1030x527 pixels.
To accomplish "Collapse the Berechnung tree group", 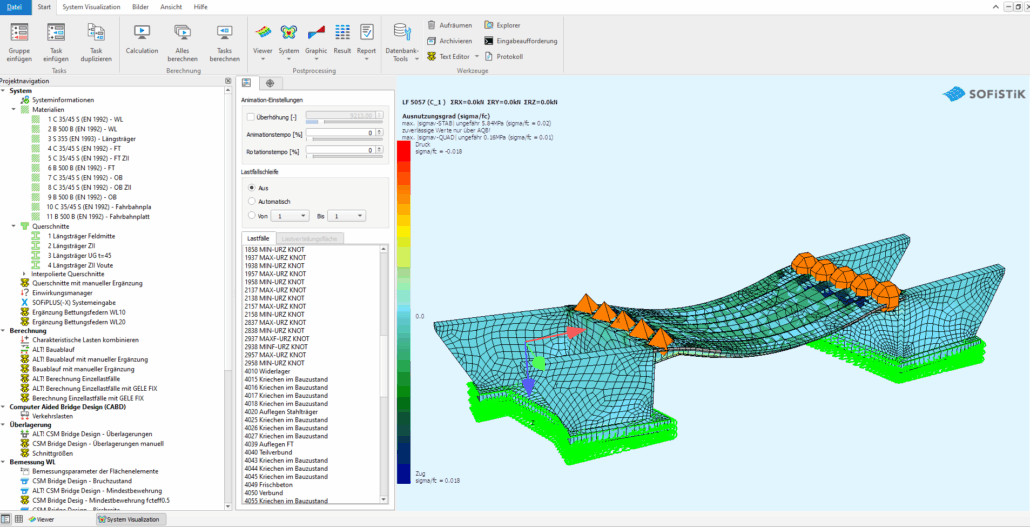I will click(4, 331).
